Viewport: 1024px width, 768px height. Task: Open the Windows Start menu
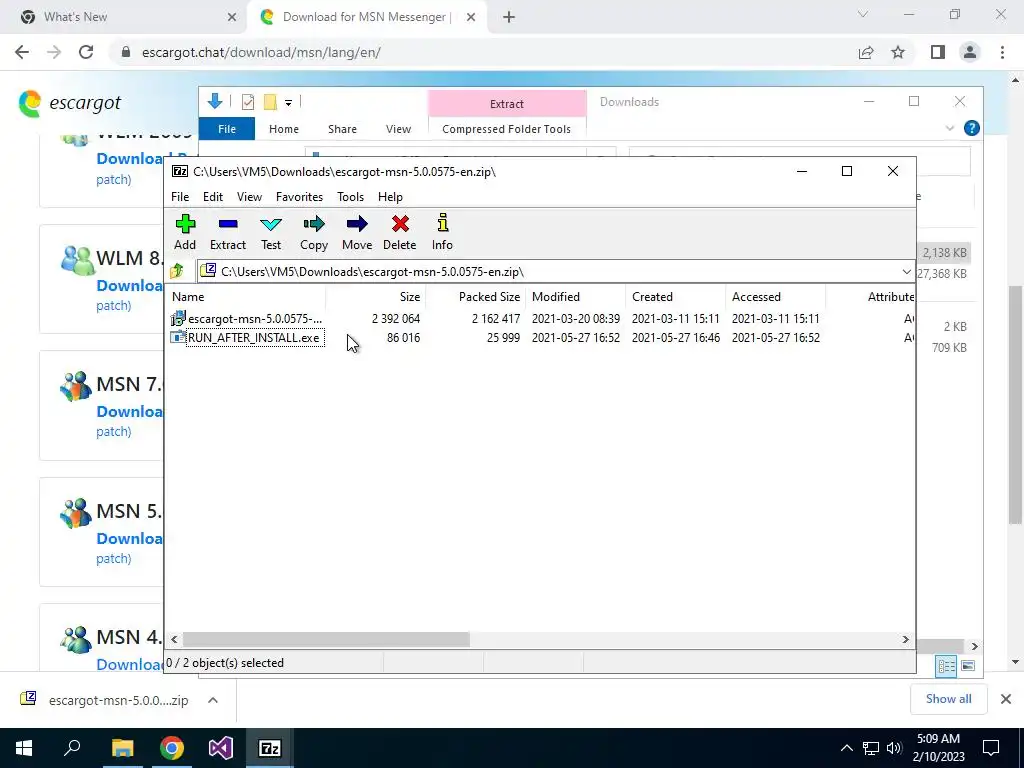[24, 748]
